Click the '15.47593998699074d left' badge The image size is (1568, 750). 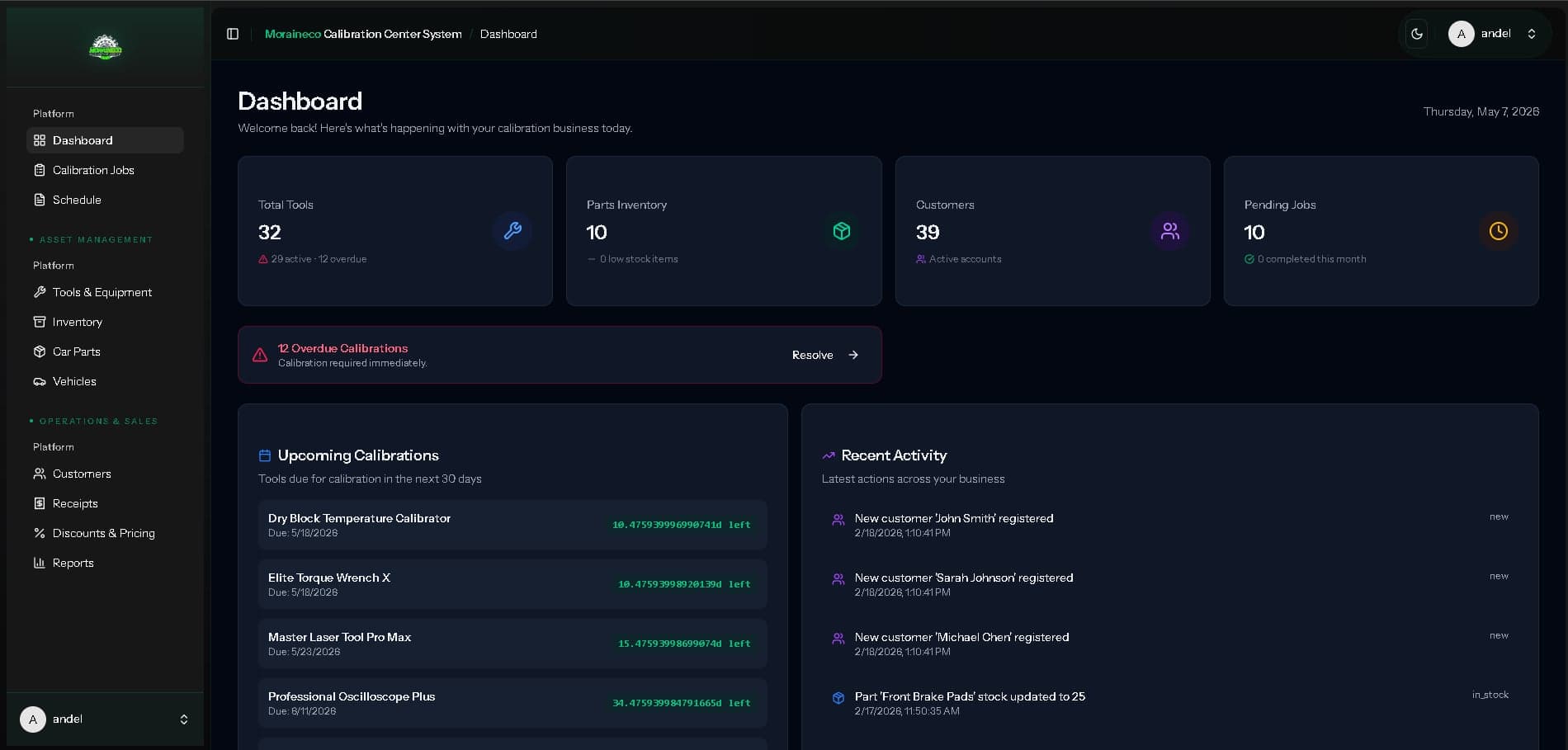[684, 644]
